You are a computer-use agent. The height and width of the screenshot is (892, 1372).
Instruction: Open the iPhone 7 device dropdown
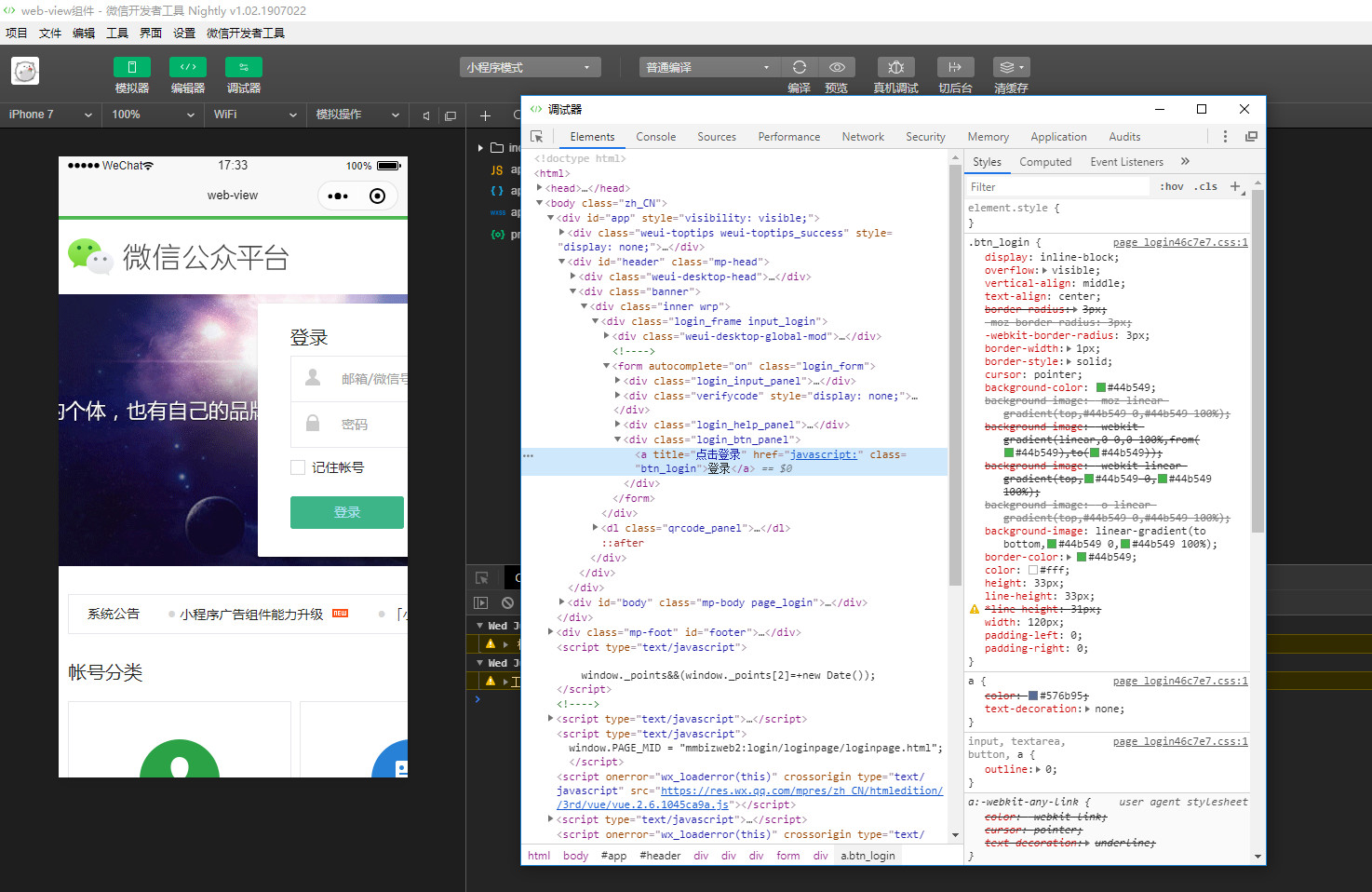pos(51,115)
